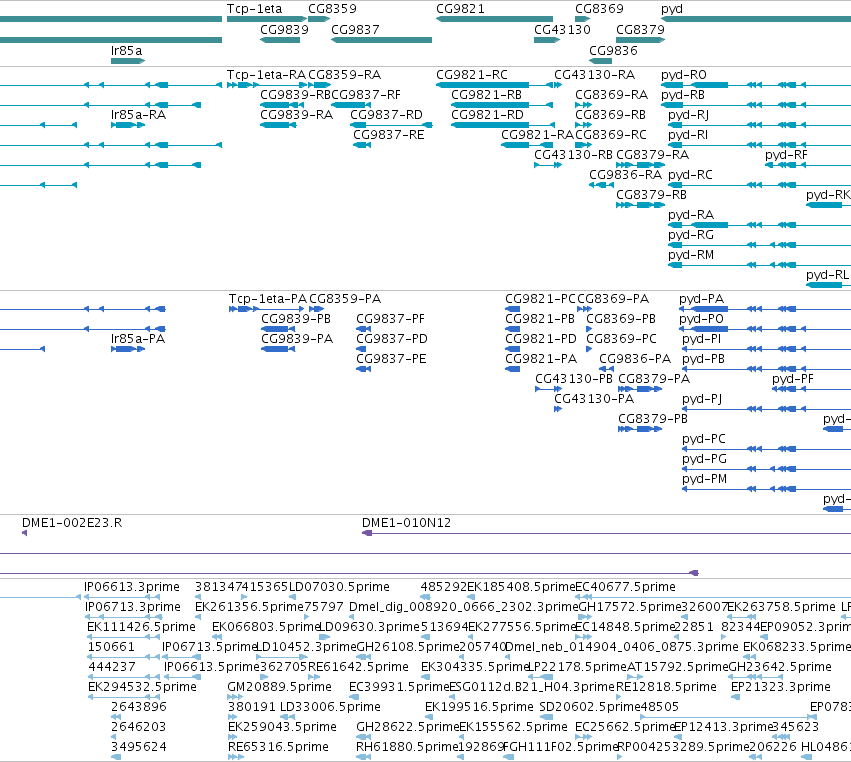851x762 pixels.
Task: Click the CG8379 gene label
Action: [x=640, y=30]
